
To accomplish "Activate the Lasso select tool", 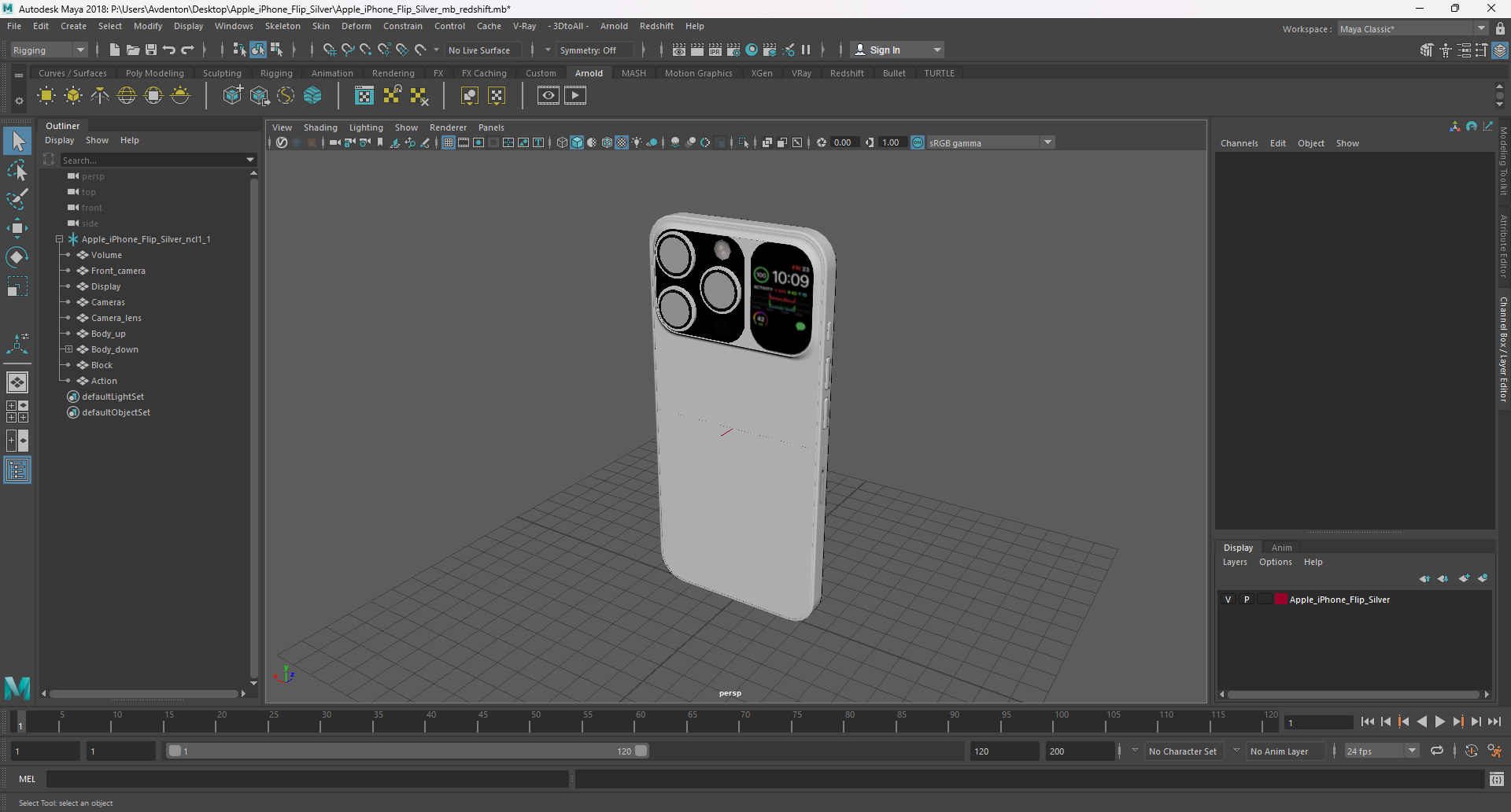I will click(x=17, y=170).
